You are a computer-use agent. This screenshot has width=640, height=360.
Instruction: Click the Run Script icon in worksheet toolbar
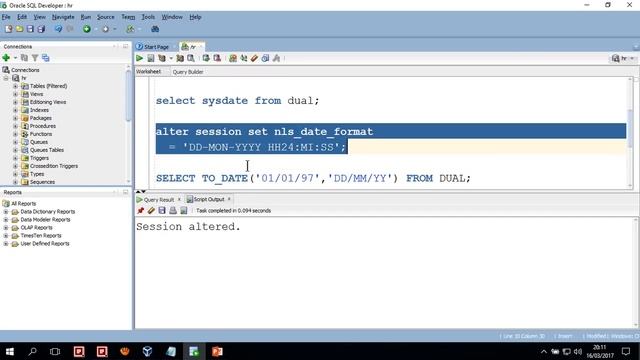(x=151, y=58)
